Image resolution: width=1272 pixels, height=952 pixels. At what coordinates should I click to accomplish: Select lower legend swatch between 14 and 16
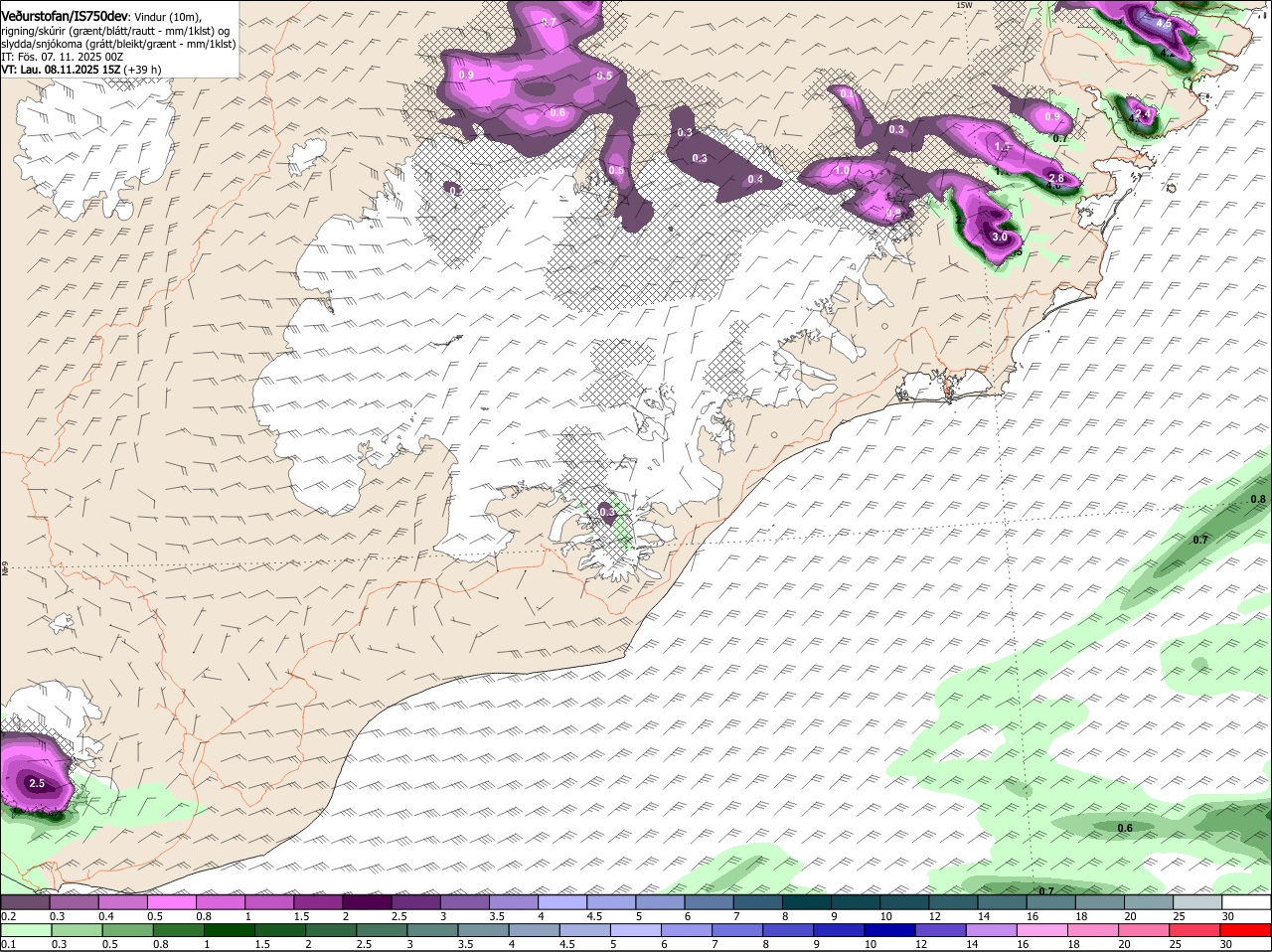[992, 930]
